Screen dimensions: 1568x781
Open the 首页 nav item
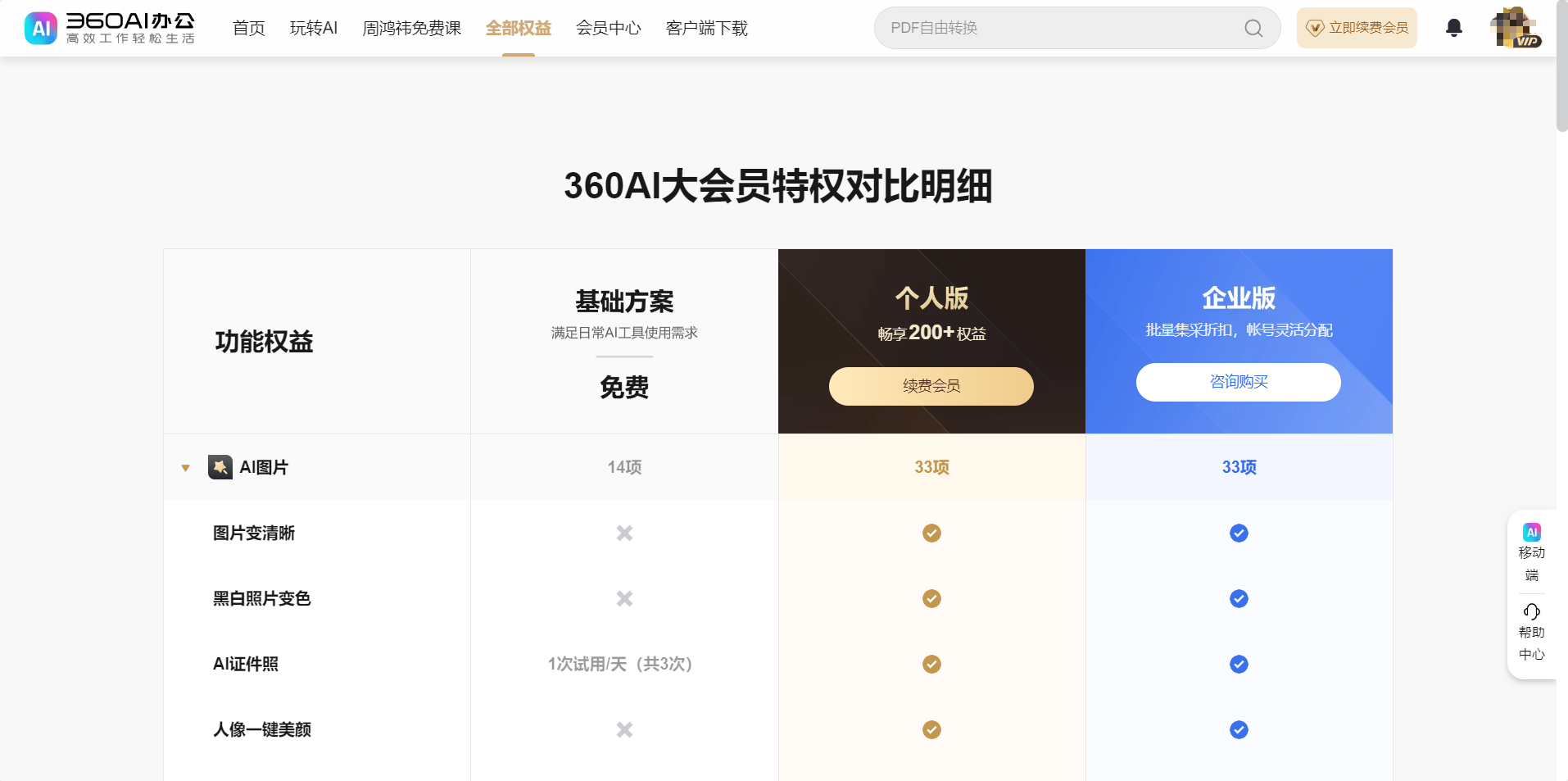click(x=249, y=28)
